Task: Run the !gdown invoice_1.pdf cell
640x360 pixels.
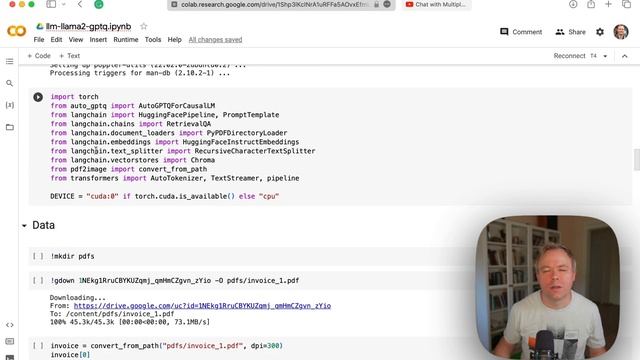Action: 38,281
